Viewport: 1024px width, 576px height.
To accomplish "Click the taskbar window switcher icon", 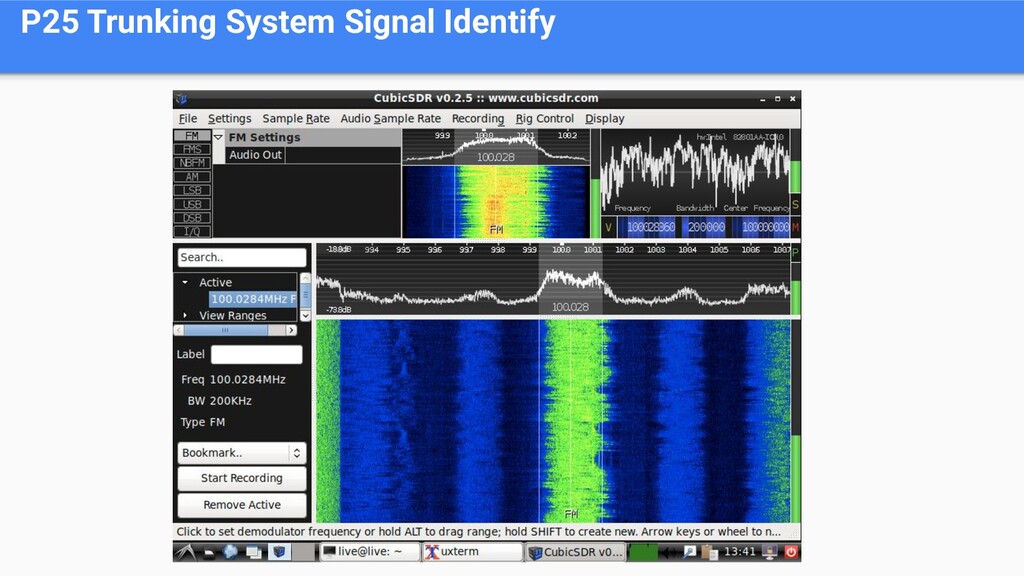I will 253,552.
